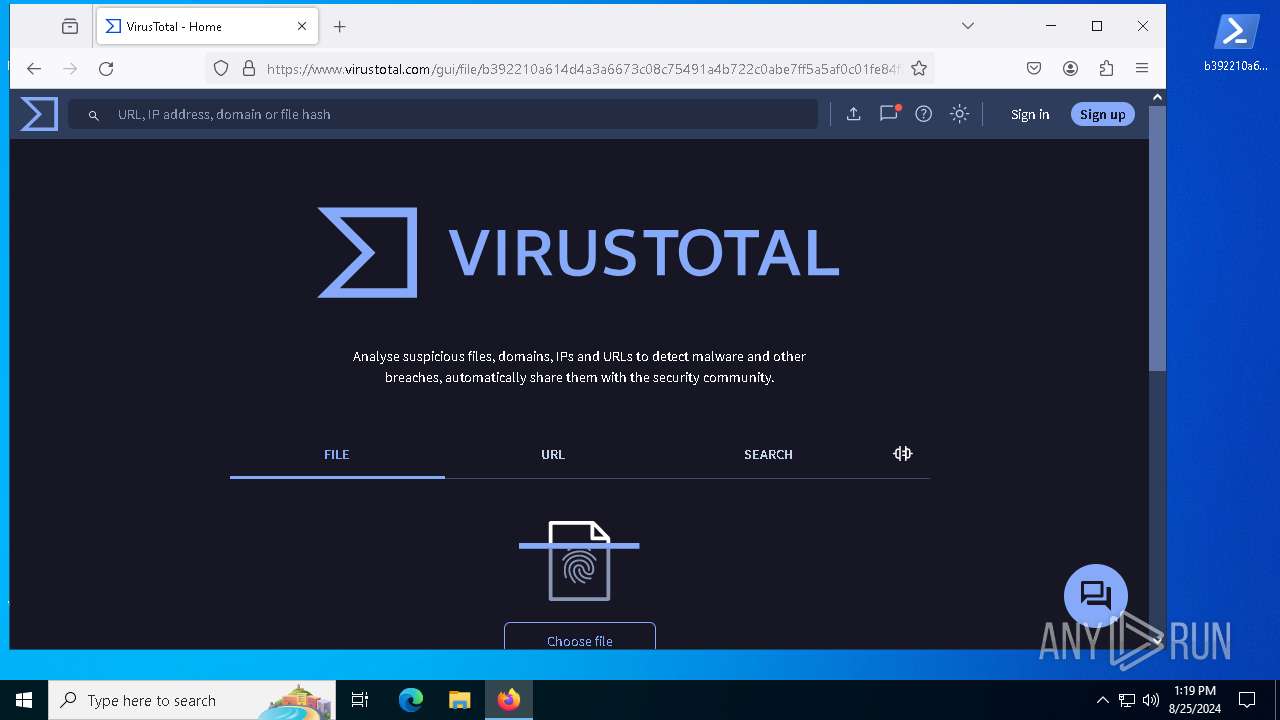Click the Sign up button

tap(1103, 114)
